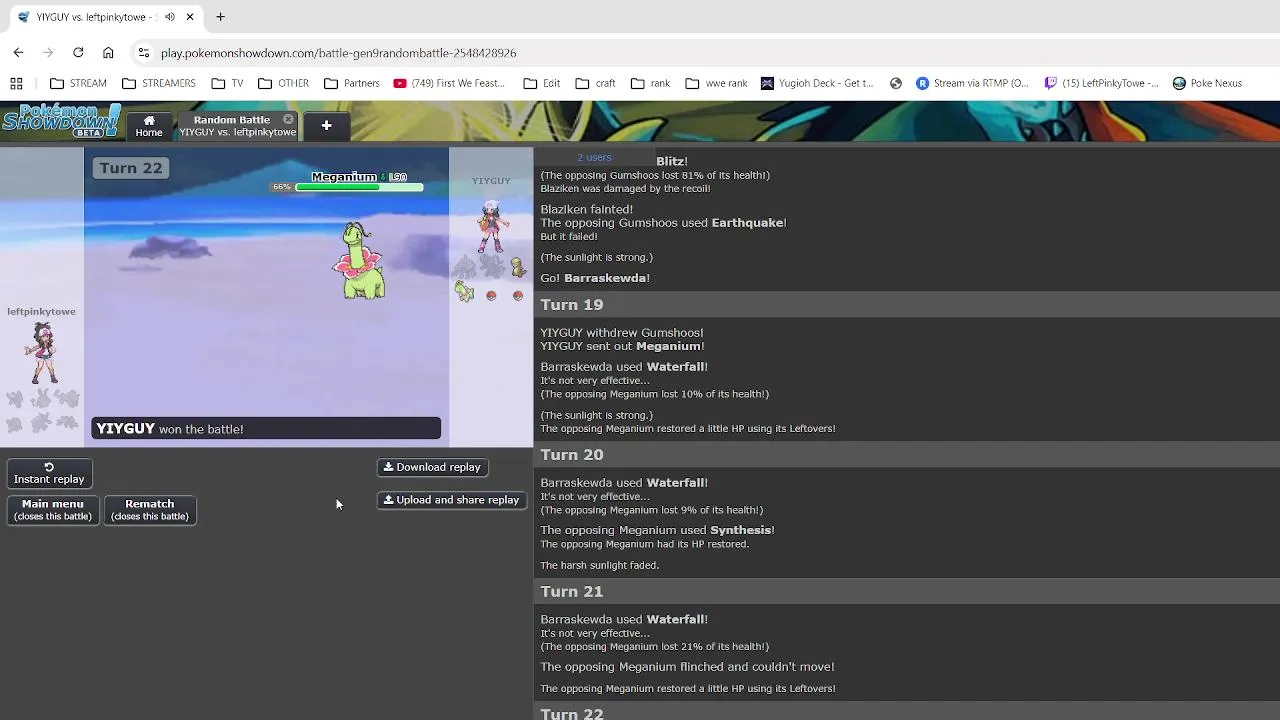Open the Edit bookmark folder
Viewport: 1280px width, 720px height.
pos(541,83)
